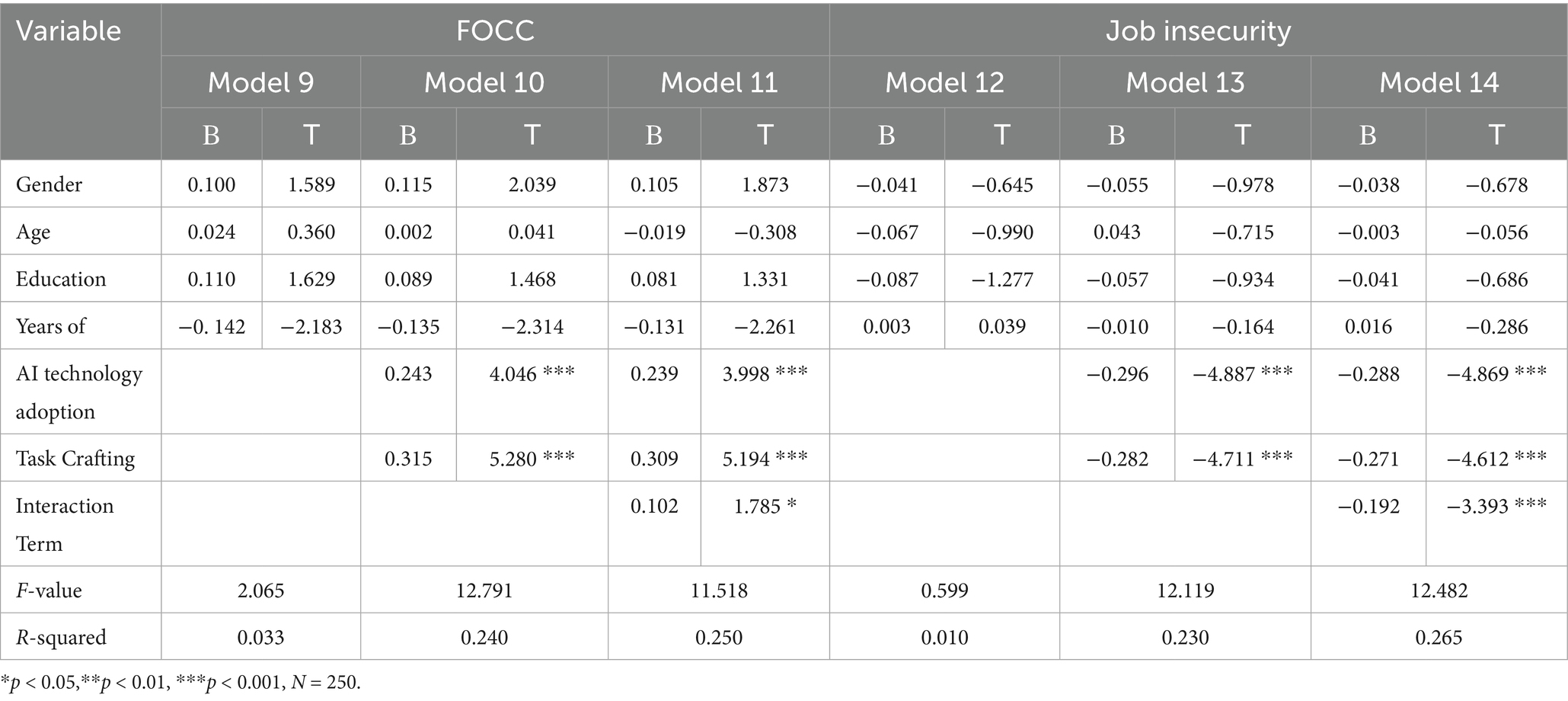
Task: Select the Interaction Term row label
Action: tap(65, 524)
